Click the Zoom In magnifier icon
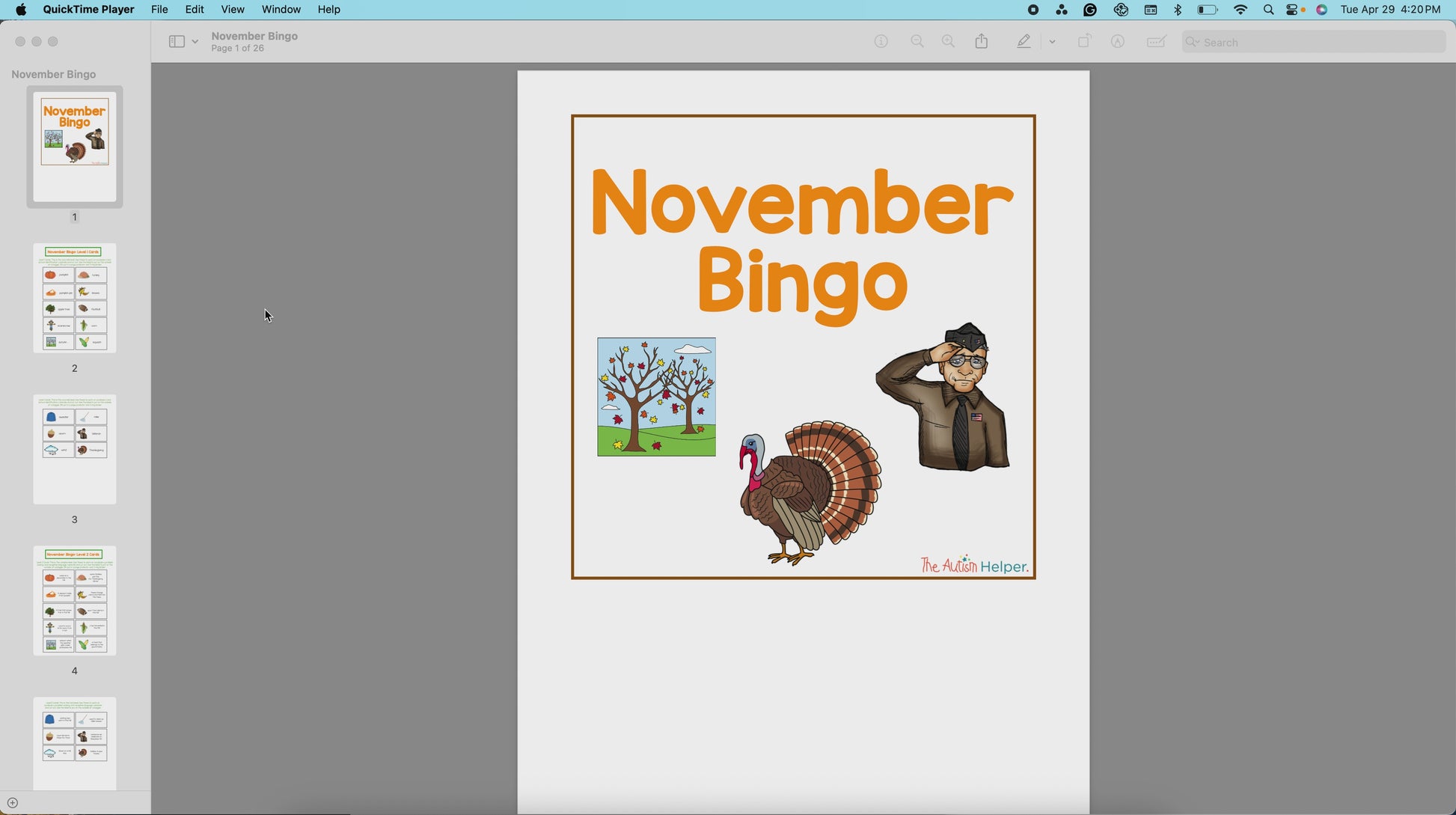Viewport: 1456px width, 815px height. pyautogui.click(x=948, y=42)
